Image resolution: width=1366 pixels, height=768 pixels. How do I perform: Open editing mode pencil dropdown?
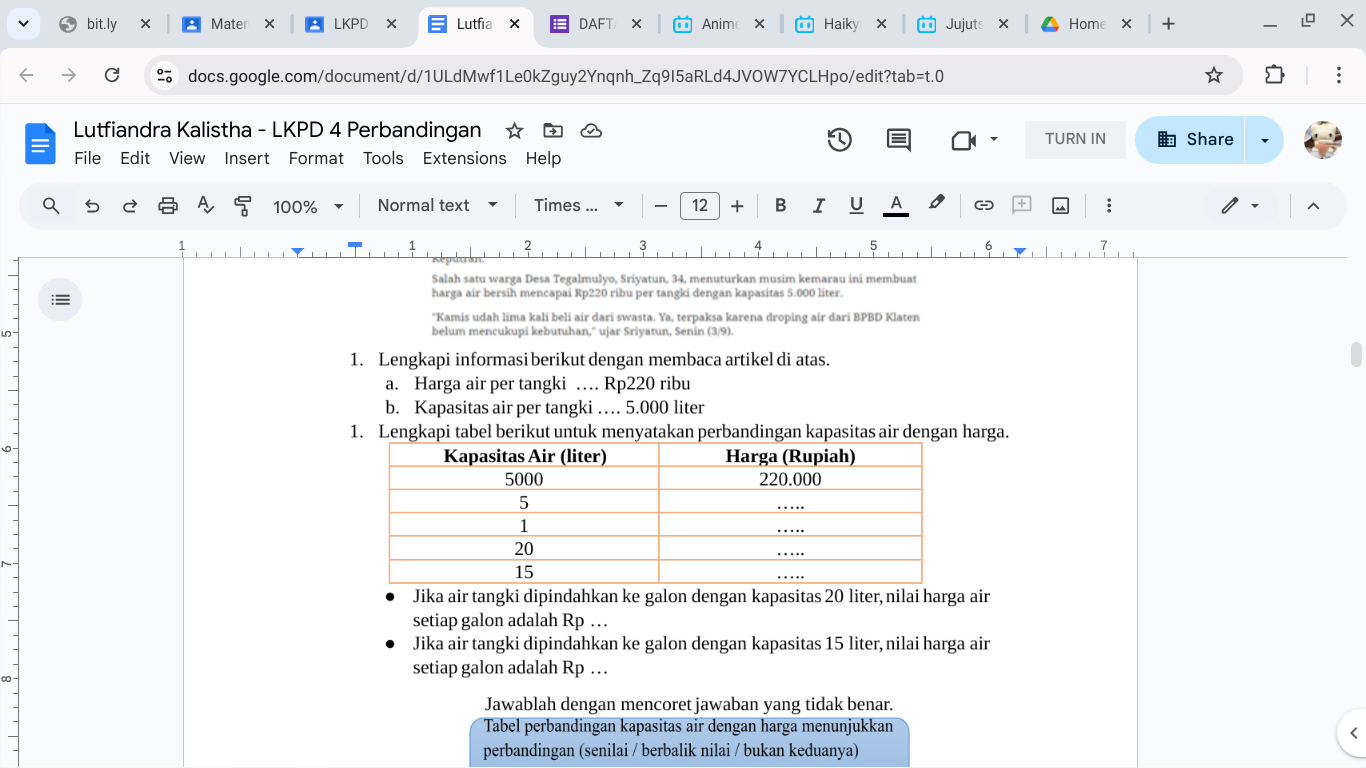1240,206
